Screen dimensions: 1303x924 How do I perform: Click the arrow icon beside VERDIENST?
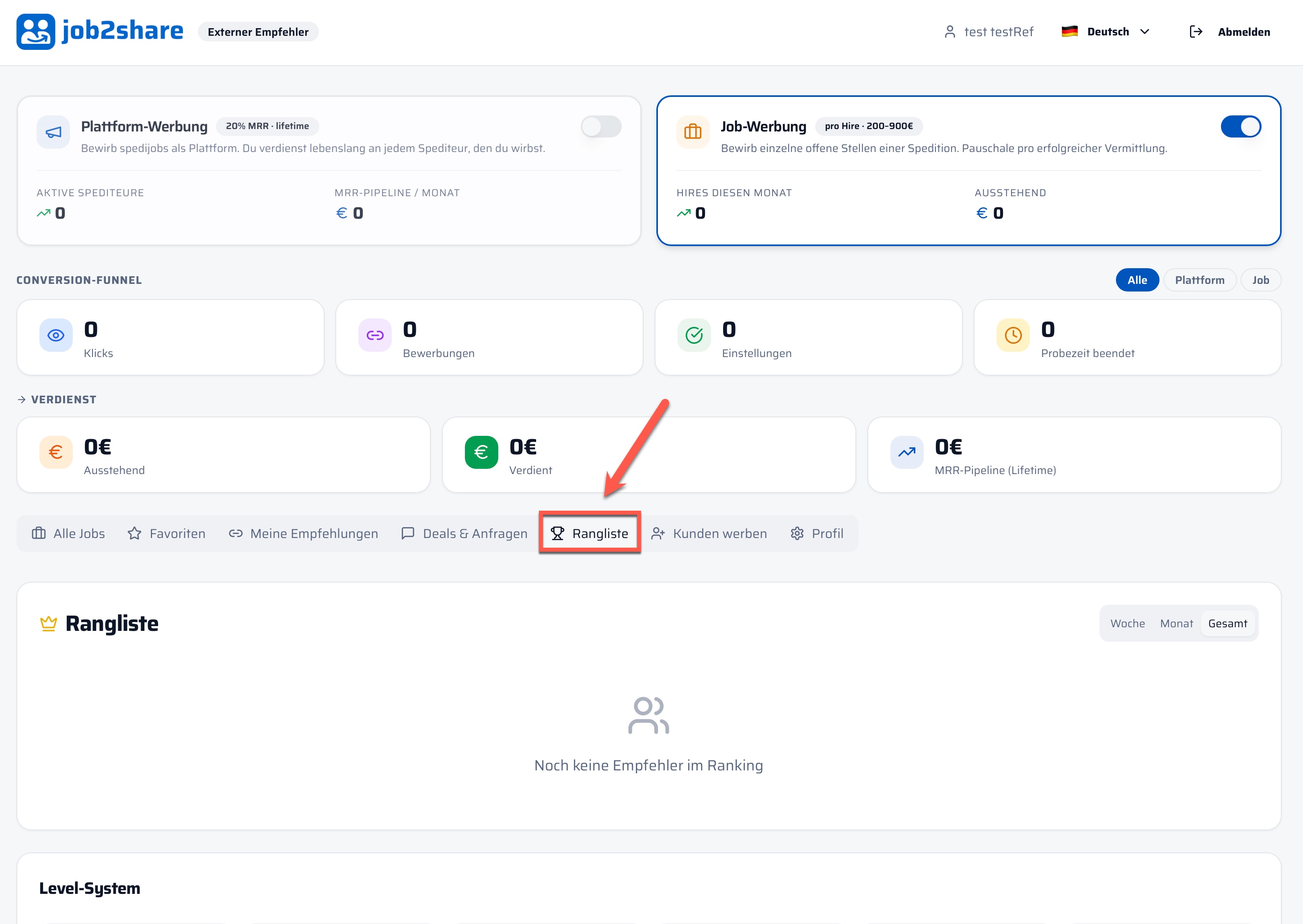tap(22, 399)
